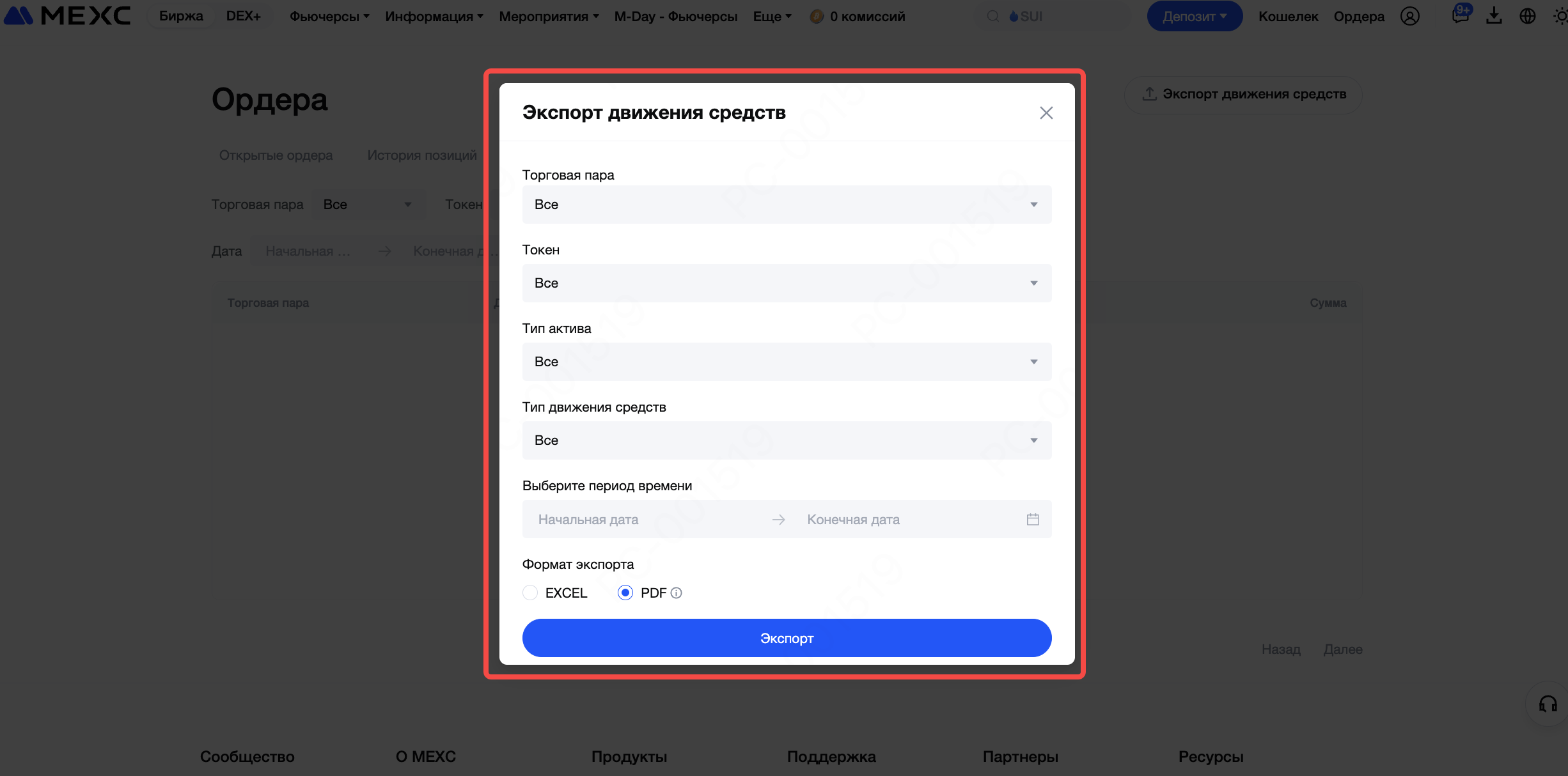The width and height of the screenshot is (1568, 776).
Task: Click the download app icon
Action: [1494, 16]
